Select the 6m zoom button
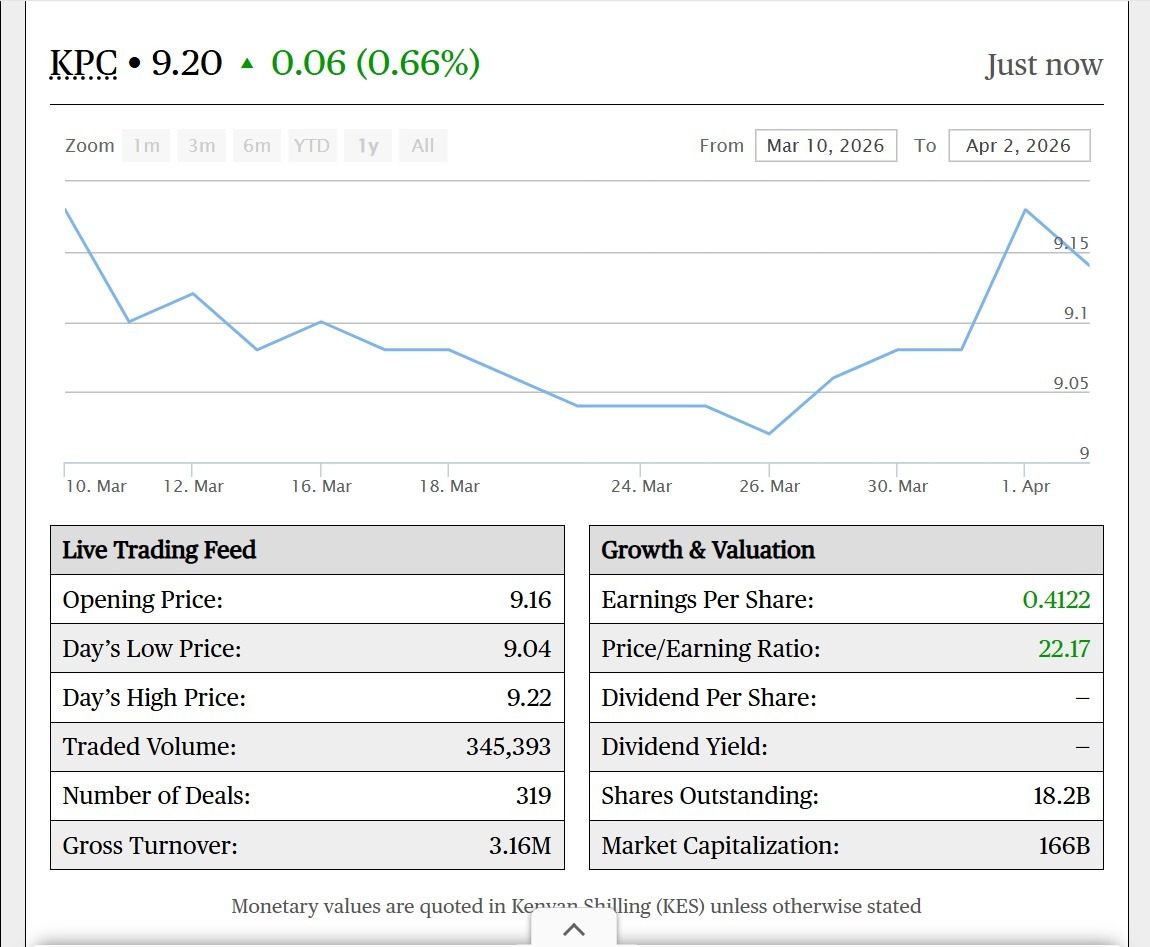Screen dimensions: 1150x947 (257, 145)
